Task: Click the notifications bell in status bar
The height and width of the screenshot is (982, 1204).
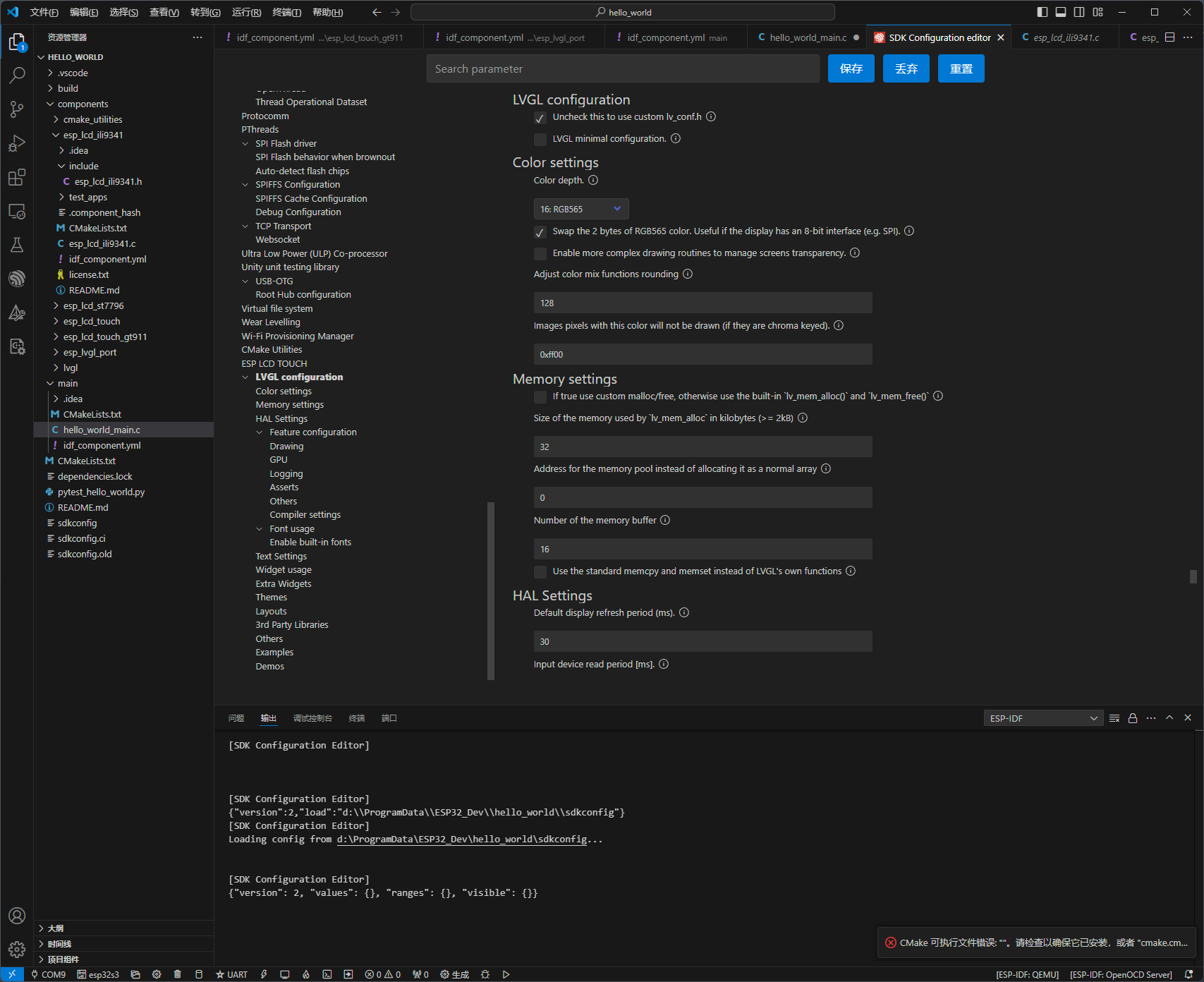Action: click(1188, 974)
